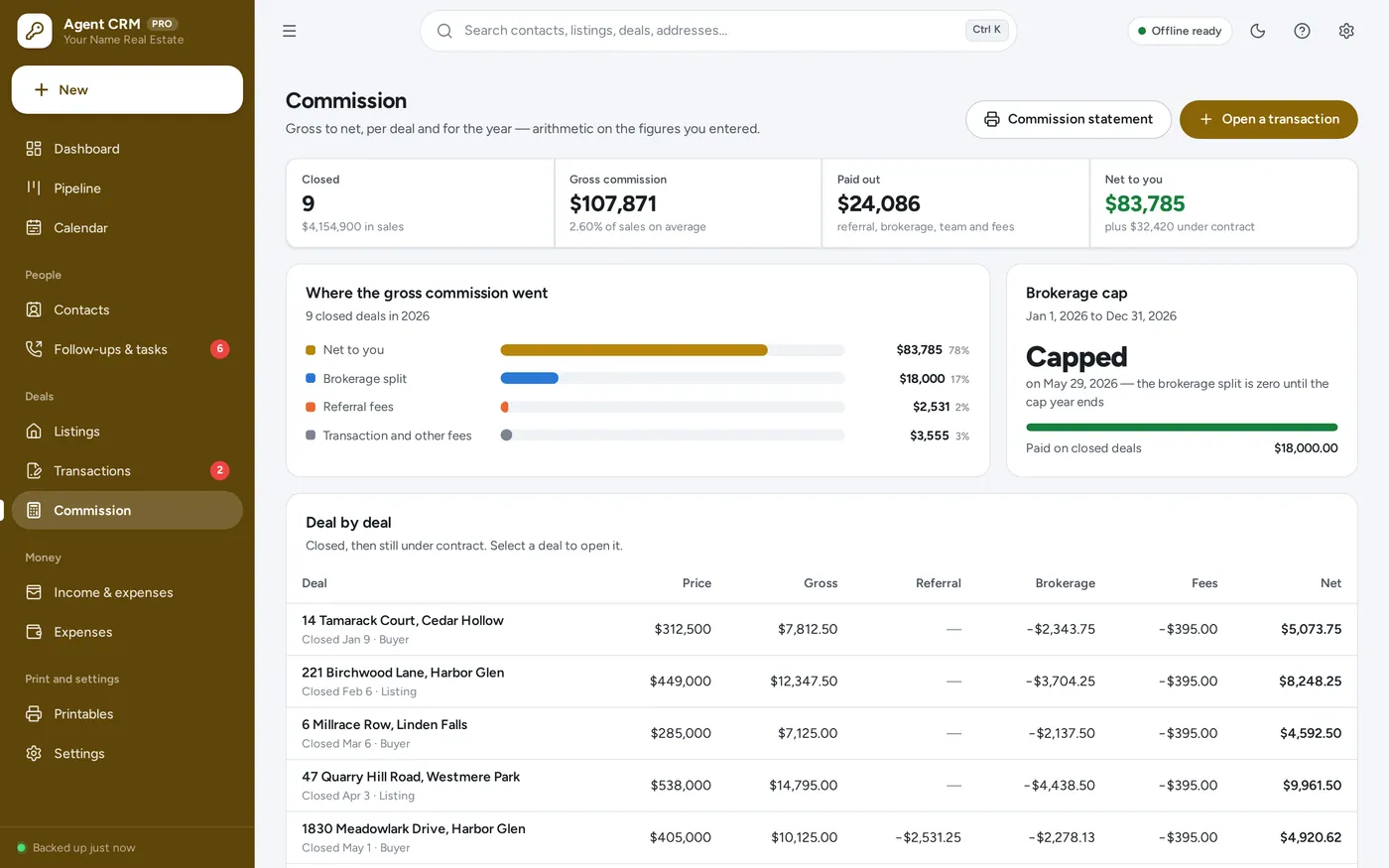Toggle the sidebar with the hamburger icon

[290, 31]
